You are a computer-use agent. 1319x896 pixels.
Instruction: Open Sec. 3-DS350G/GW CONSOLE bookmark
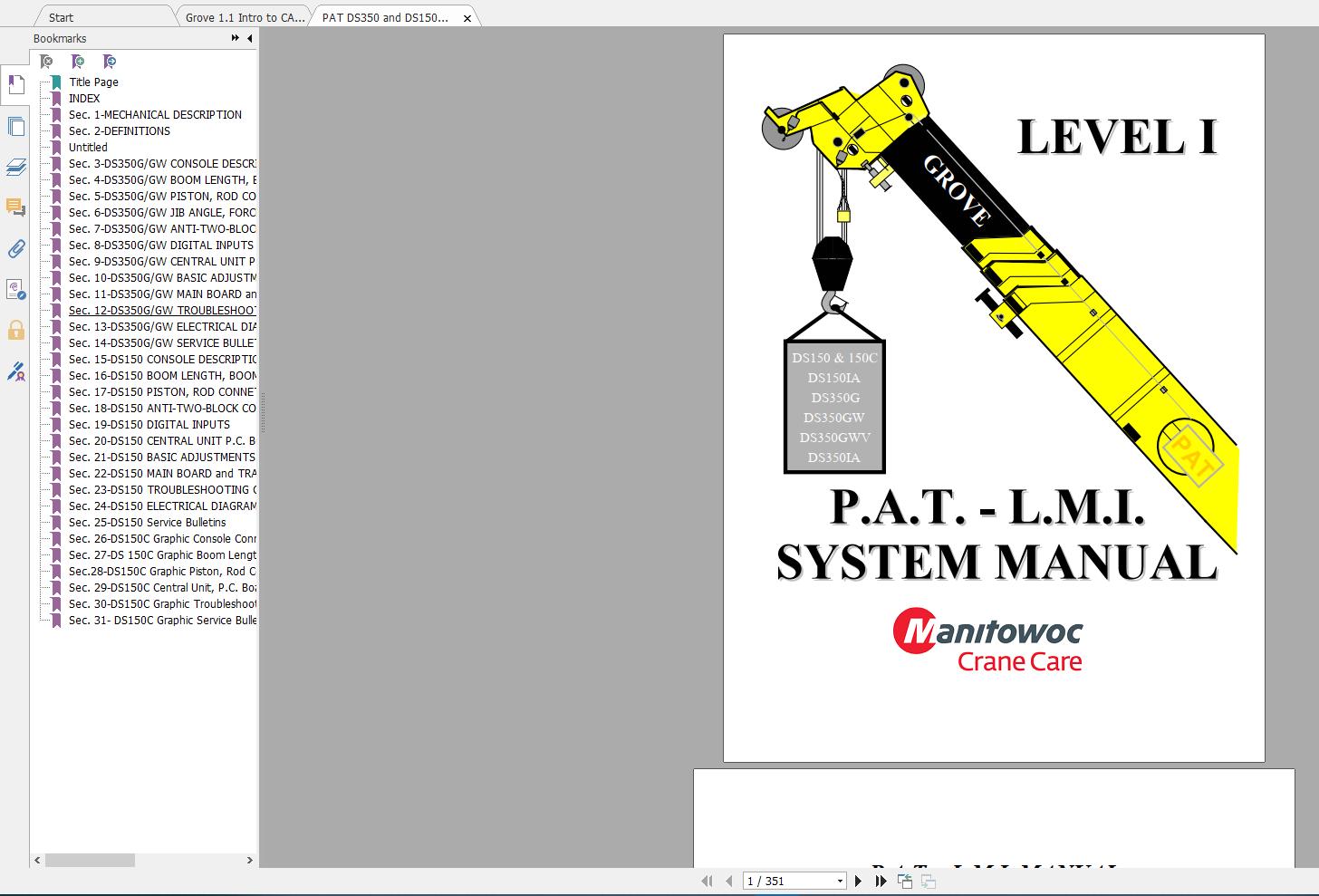click(162, 163)
